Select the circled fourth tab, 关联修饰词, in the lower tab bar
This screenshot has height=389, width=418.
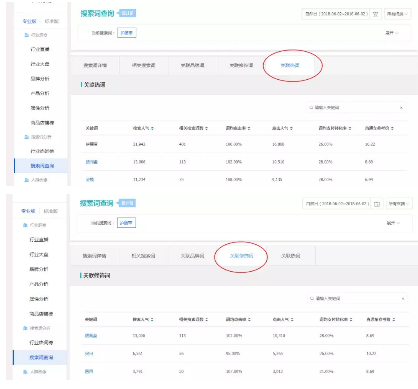tap(241, 256)
